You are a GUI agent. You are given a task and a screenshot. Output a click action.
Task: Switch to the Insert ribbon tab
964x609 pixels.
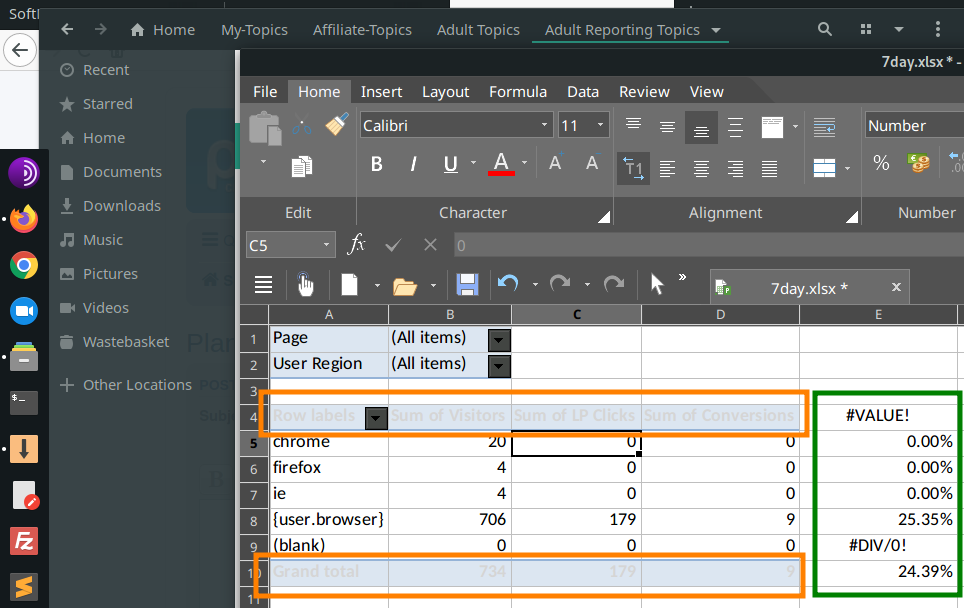click(381, 92)
